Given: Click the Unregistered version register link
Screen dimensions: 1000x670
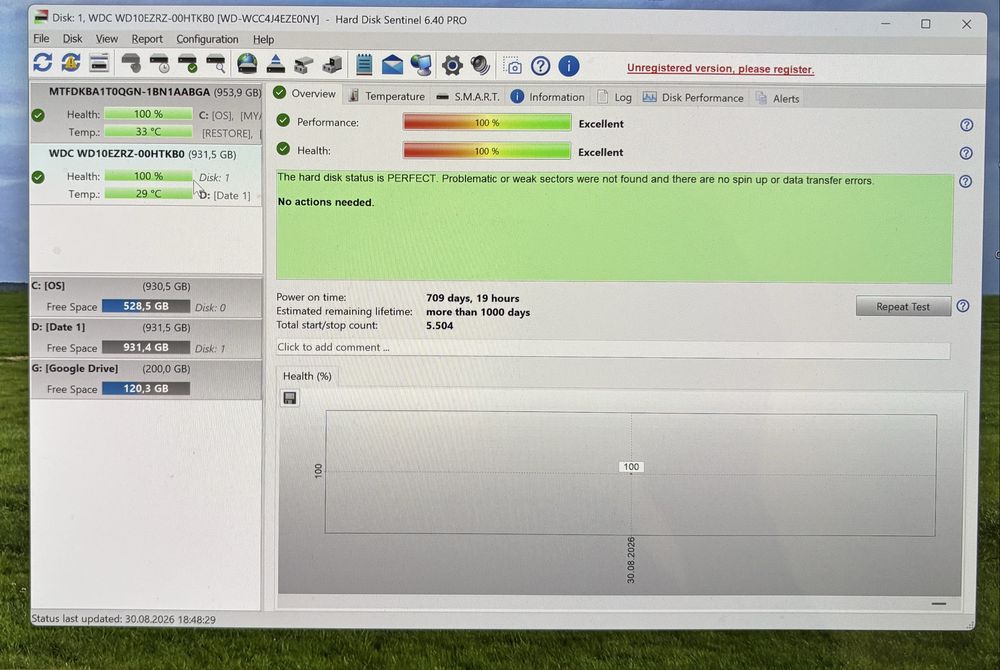Looking at the screenshot, I should [720, 68].
